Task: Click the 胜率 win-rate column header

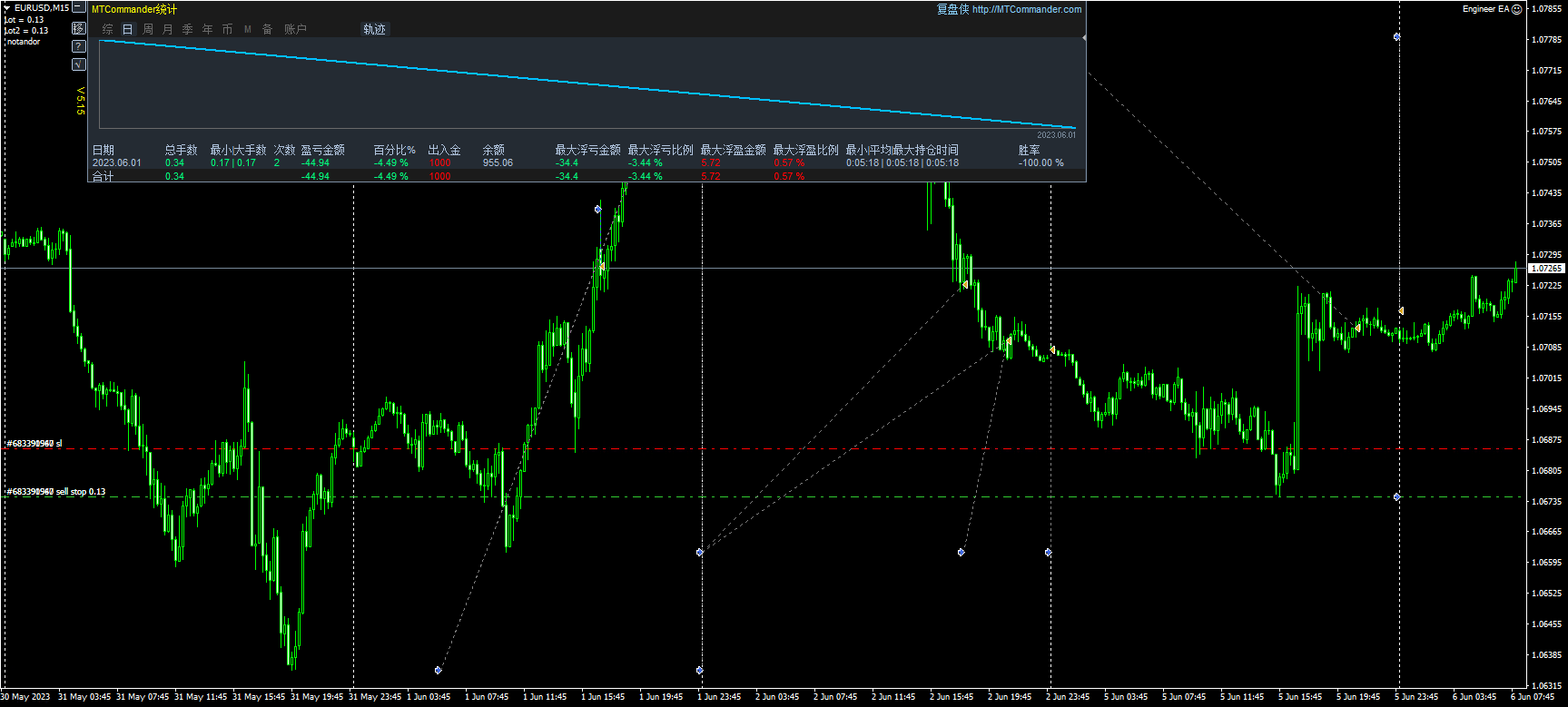Action: point(1030,150)
